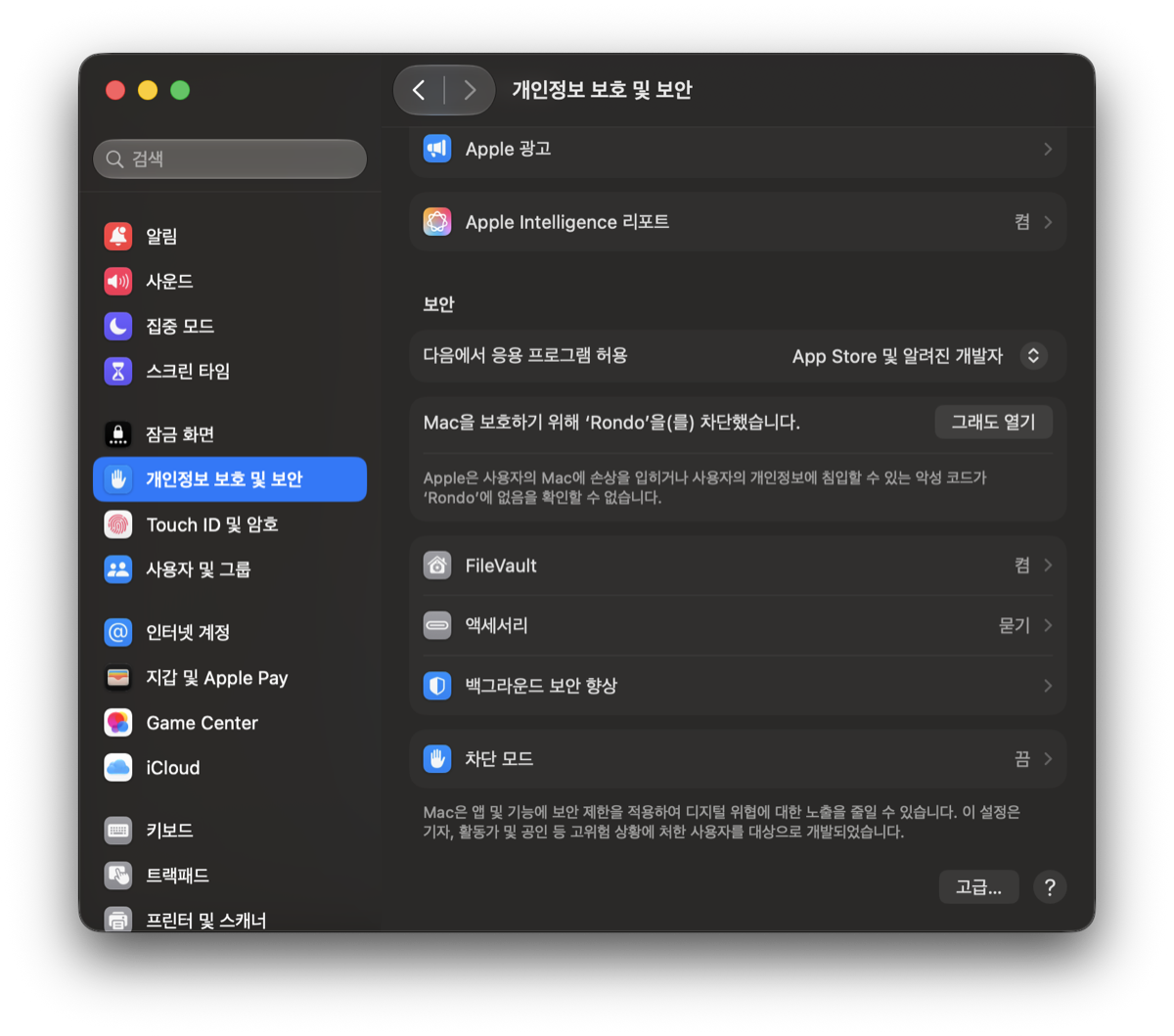Viewport: 1174px width, 1036px height.
Task: Click the hand icon for 개인정보 보호 및 보안
Action: [x=118, y=478]
